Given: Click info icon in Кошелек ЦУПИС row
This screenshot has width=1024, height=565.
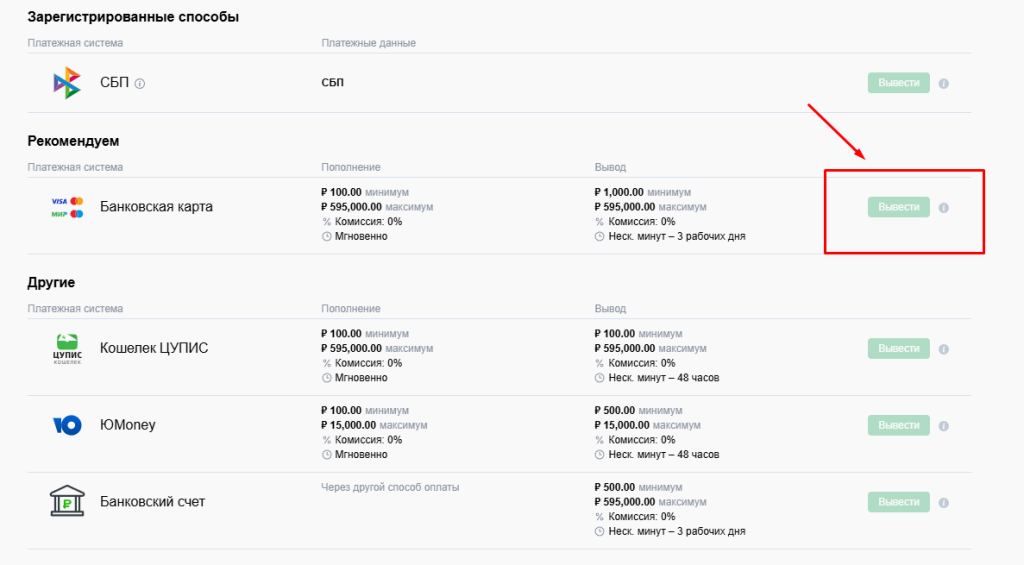Looking at the screenshot, I should pyautogui.click(x=944, y=349).
